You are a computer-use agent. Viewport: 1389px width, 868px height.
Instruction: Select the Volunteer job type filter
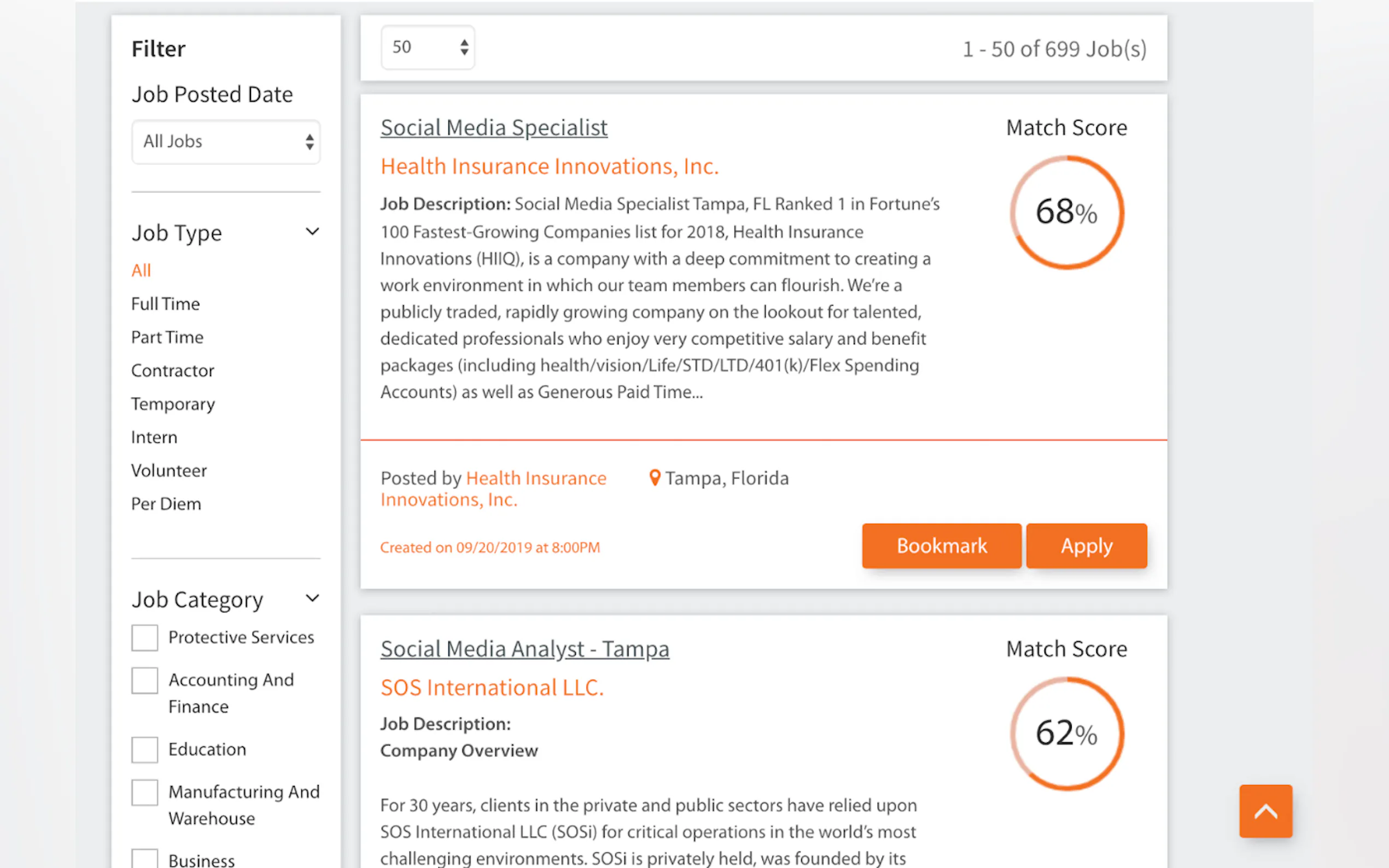(x=169, y=471)
